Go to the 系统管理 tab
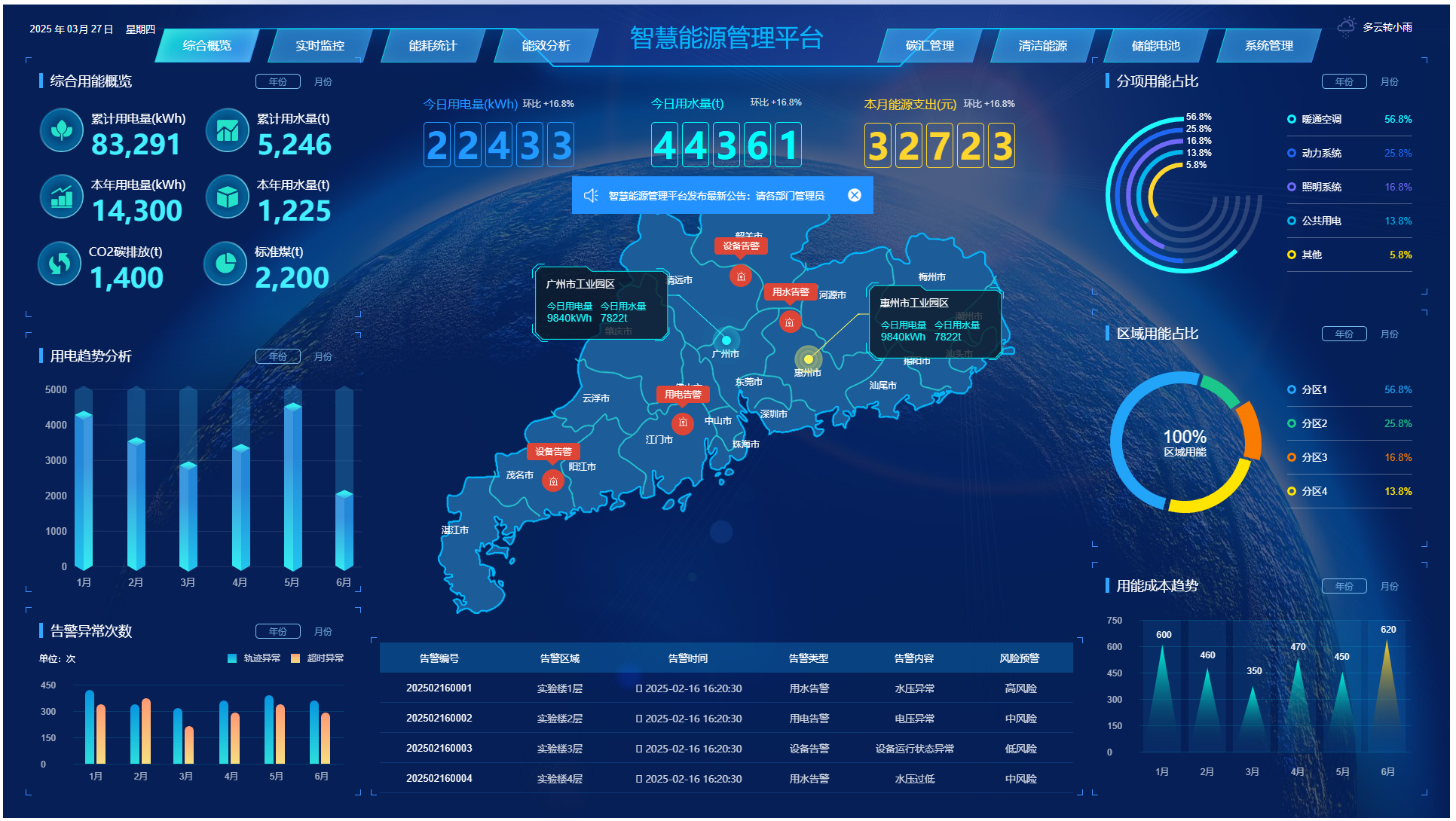1456x821 pixels. coord(1268,46)
